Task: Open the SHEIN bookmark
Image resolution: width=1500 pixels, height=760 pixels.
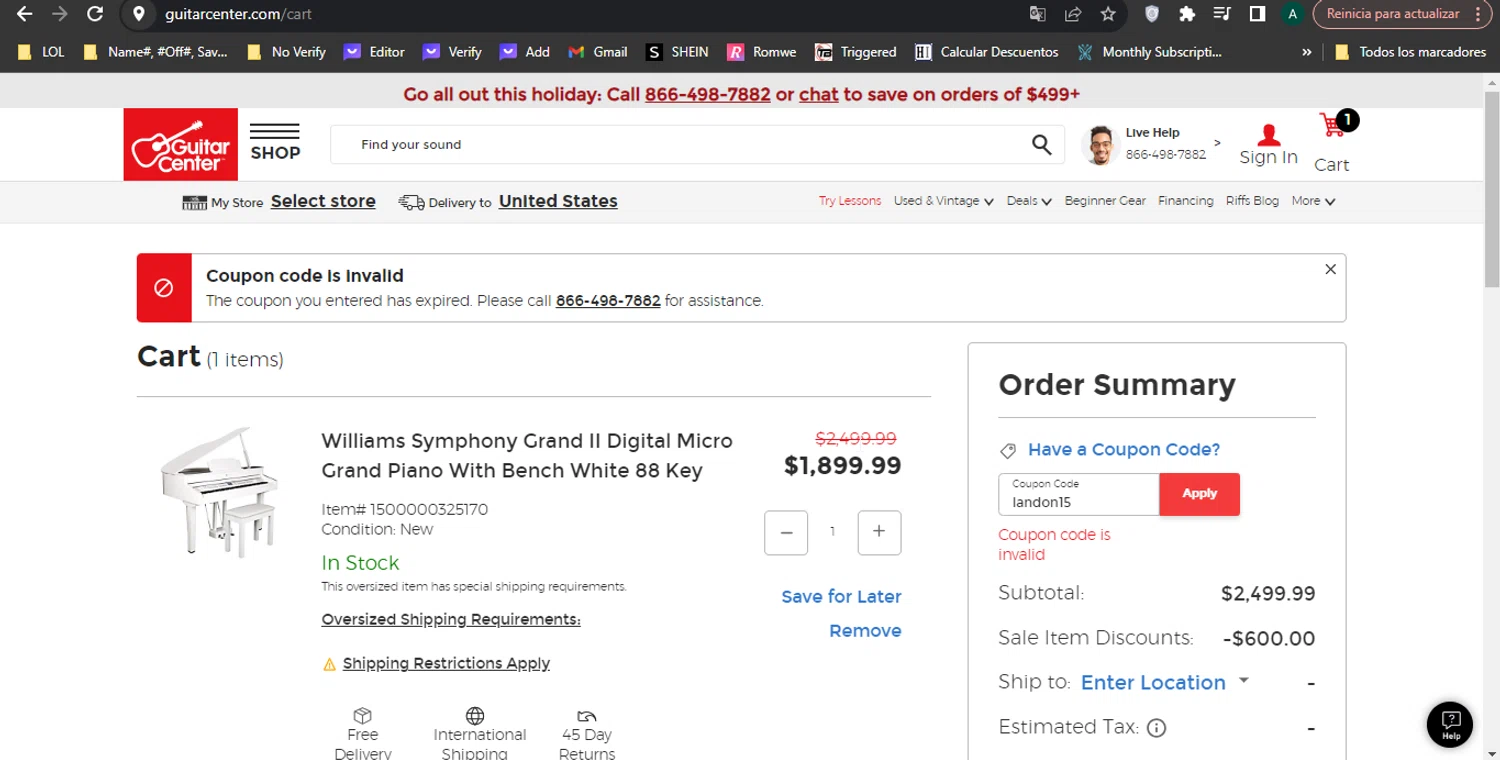Action: coord(677,52)
